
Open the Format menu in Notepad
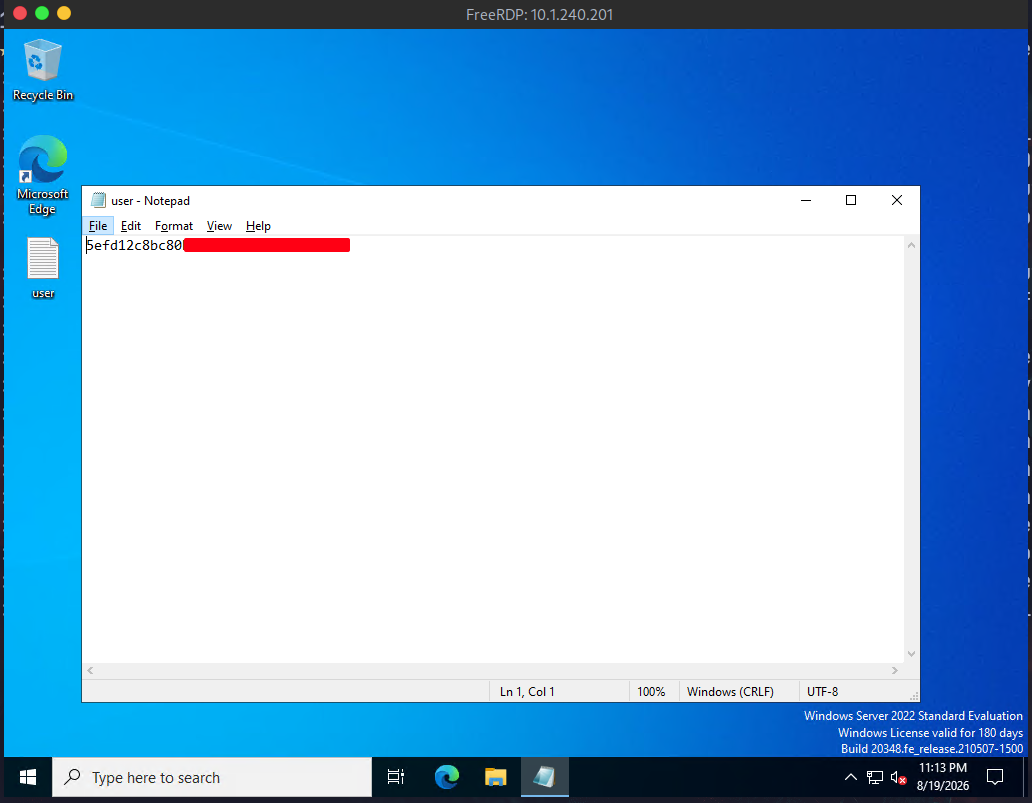(174, 226)
